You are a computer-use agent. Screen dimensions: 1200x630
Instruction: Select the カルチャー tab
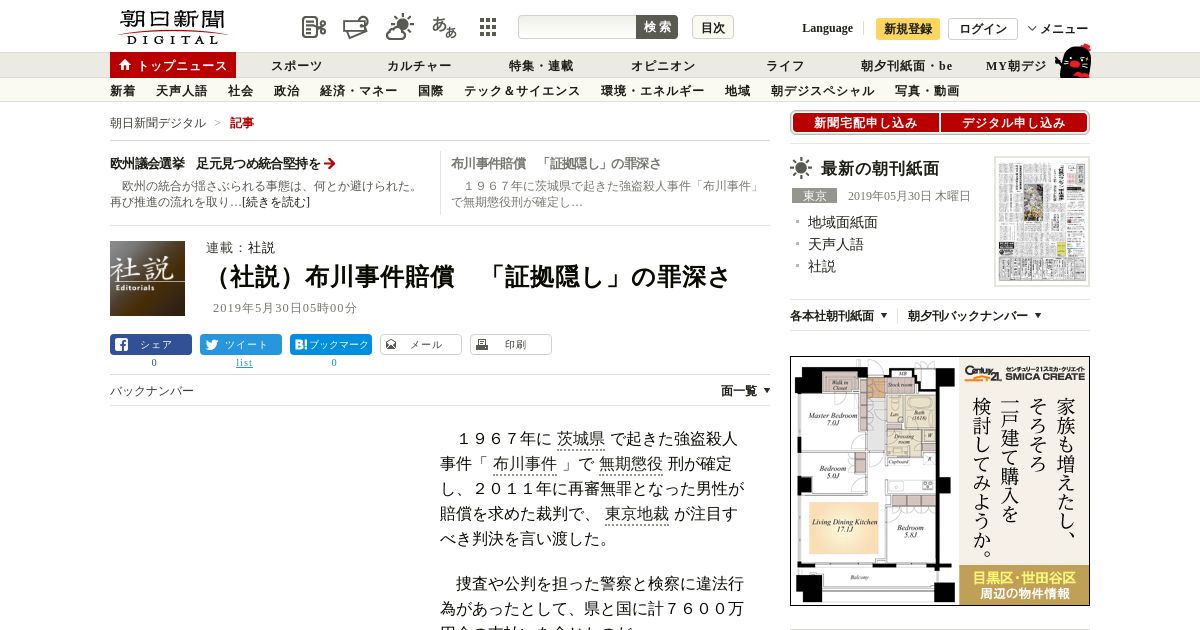419,65
